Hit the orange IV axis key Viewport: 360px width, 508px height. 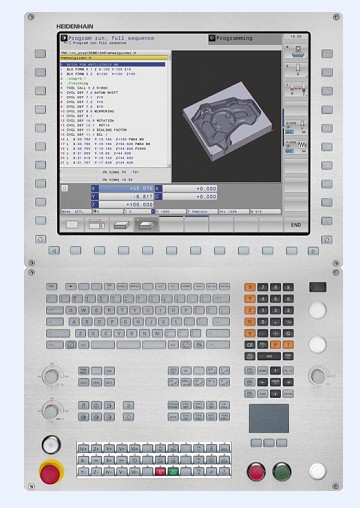(x=250, y=322)
